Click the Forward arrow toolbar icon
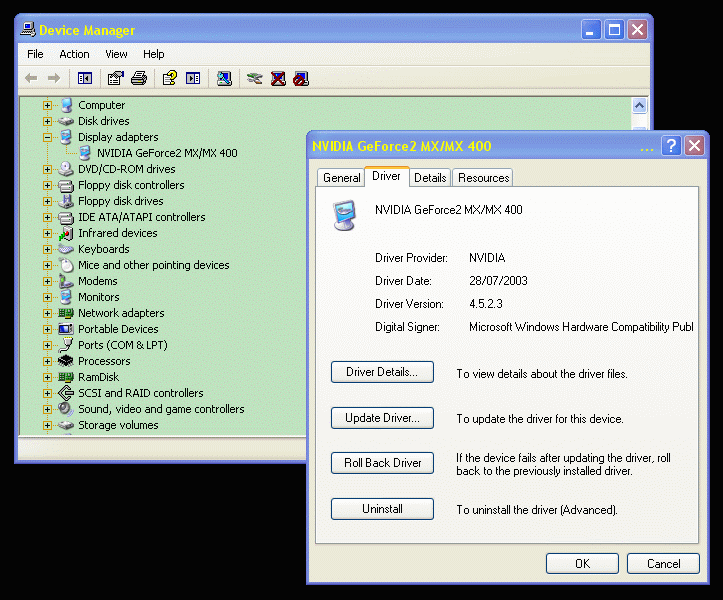 [54, 78]
